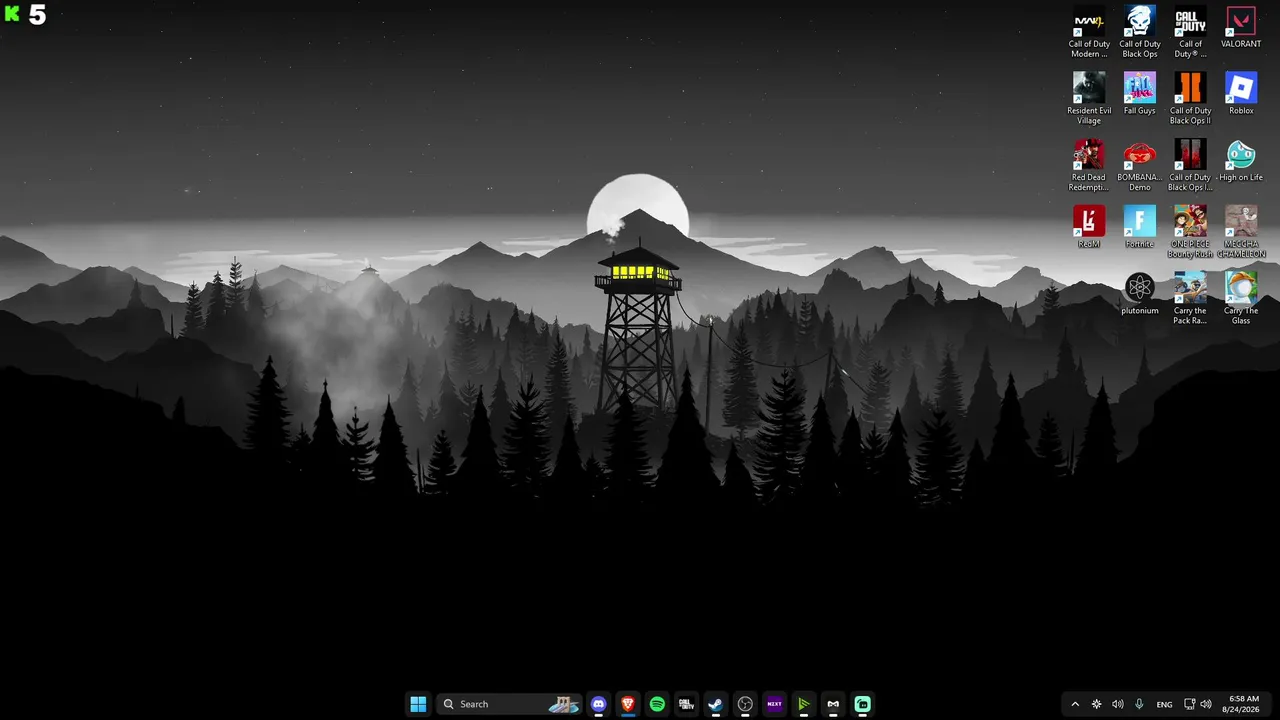Select the Fortnite desktop shortcut

point(1140,227)
